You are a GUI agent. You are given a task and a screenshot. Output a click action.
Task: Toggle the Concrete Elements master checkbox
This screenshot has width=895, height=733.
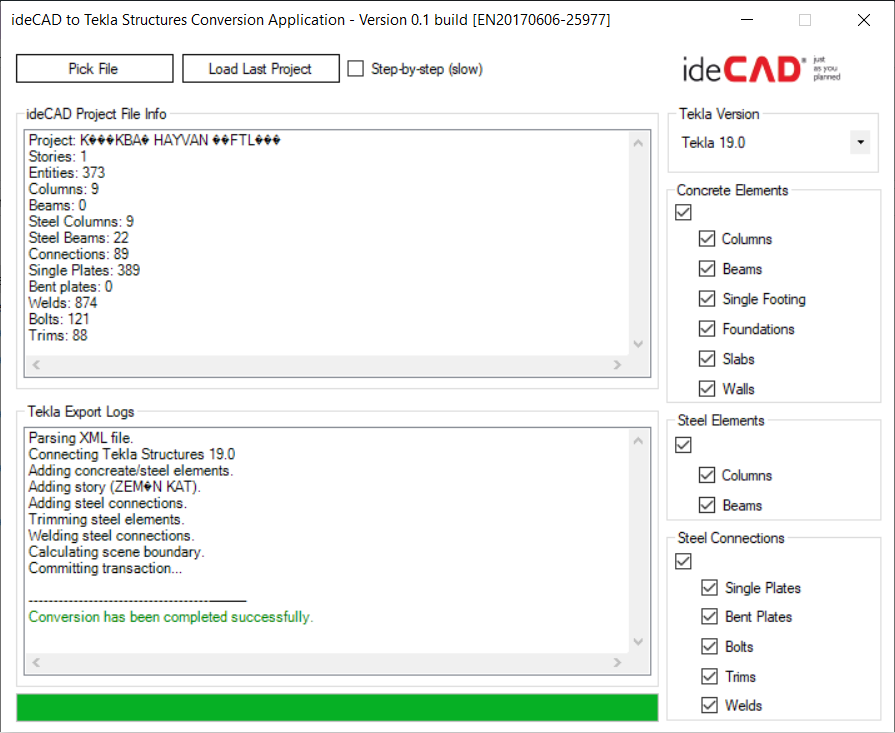[x=683, y=212]
